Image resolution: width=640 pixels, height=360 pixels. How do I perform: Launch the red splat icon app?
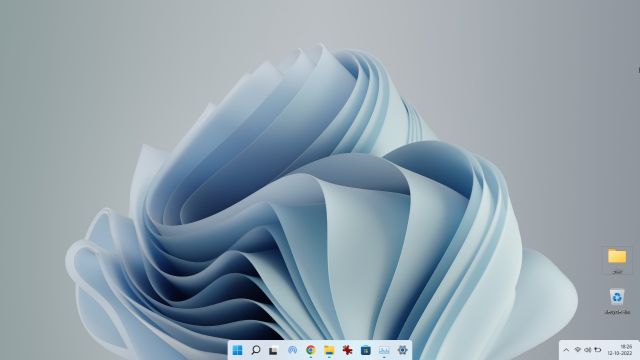[347, 350]
